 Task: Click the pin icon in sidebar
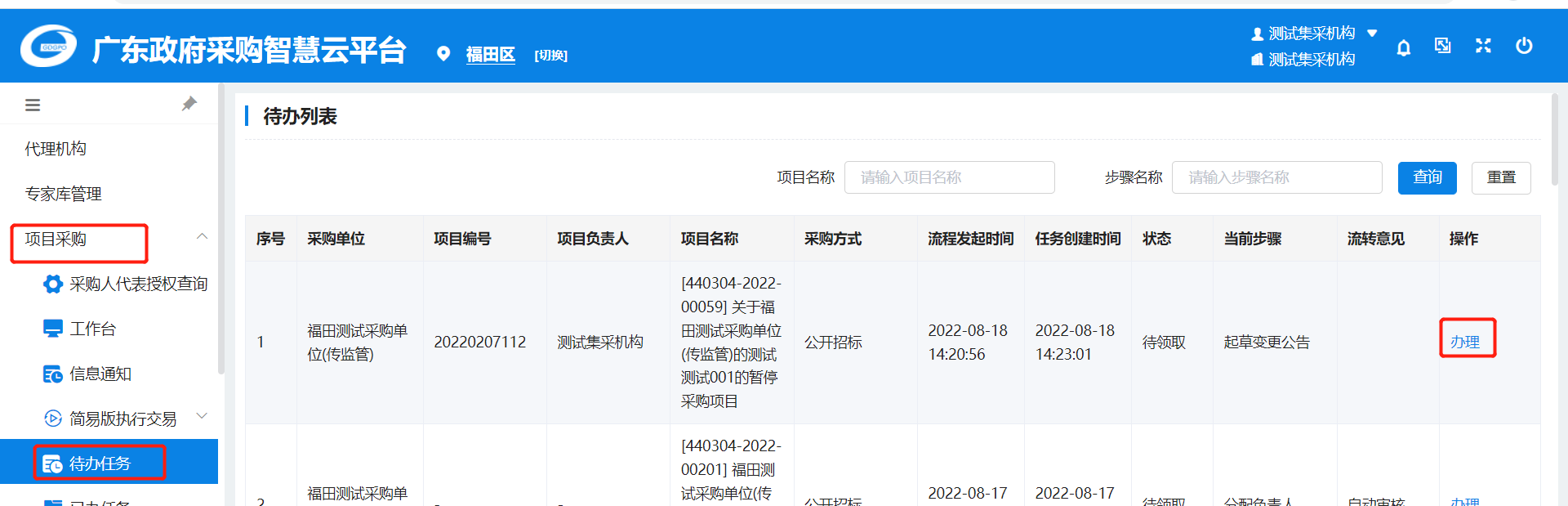click(189, 104)
